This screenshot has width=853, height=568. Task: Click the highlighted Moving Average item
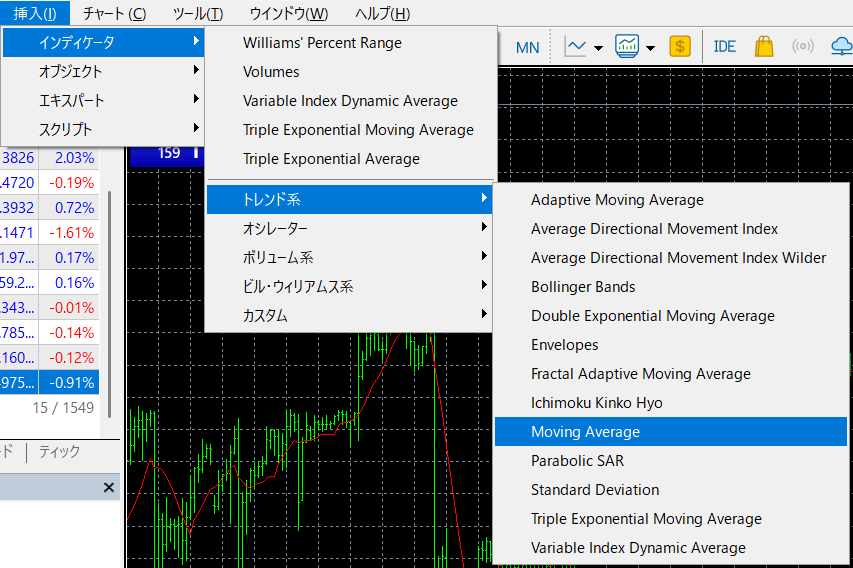pos(671,431)
